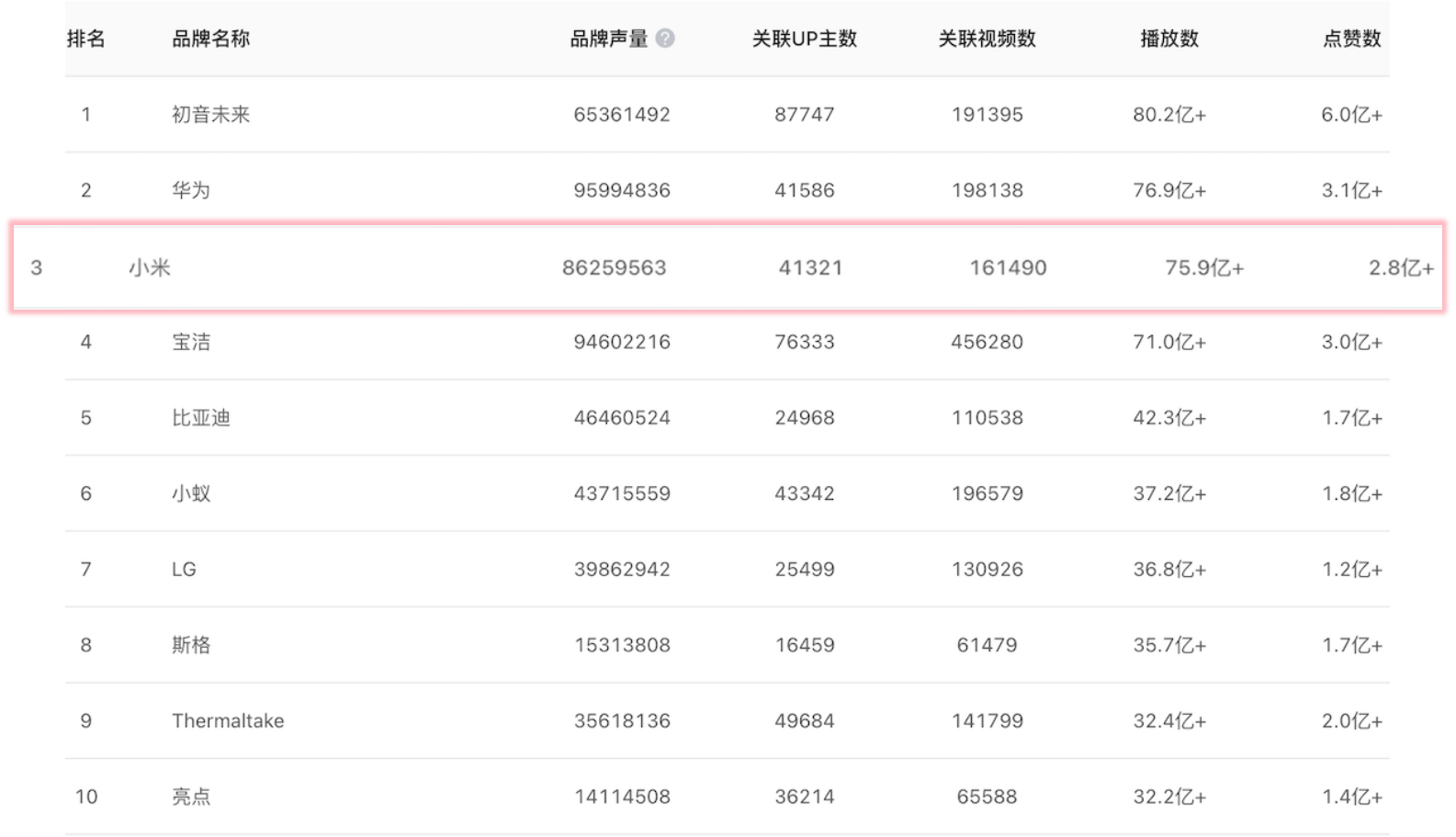Click UP count 87747 for 初音未来
The height and width of the screenshot is (837, 1456).
pyautogui.click(x=805, y=115)
